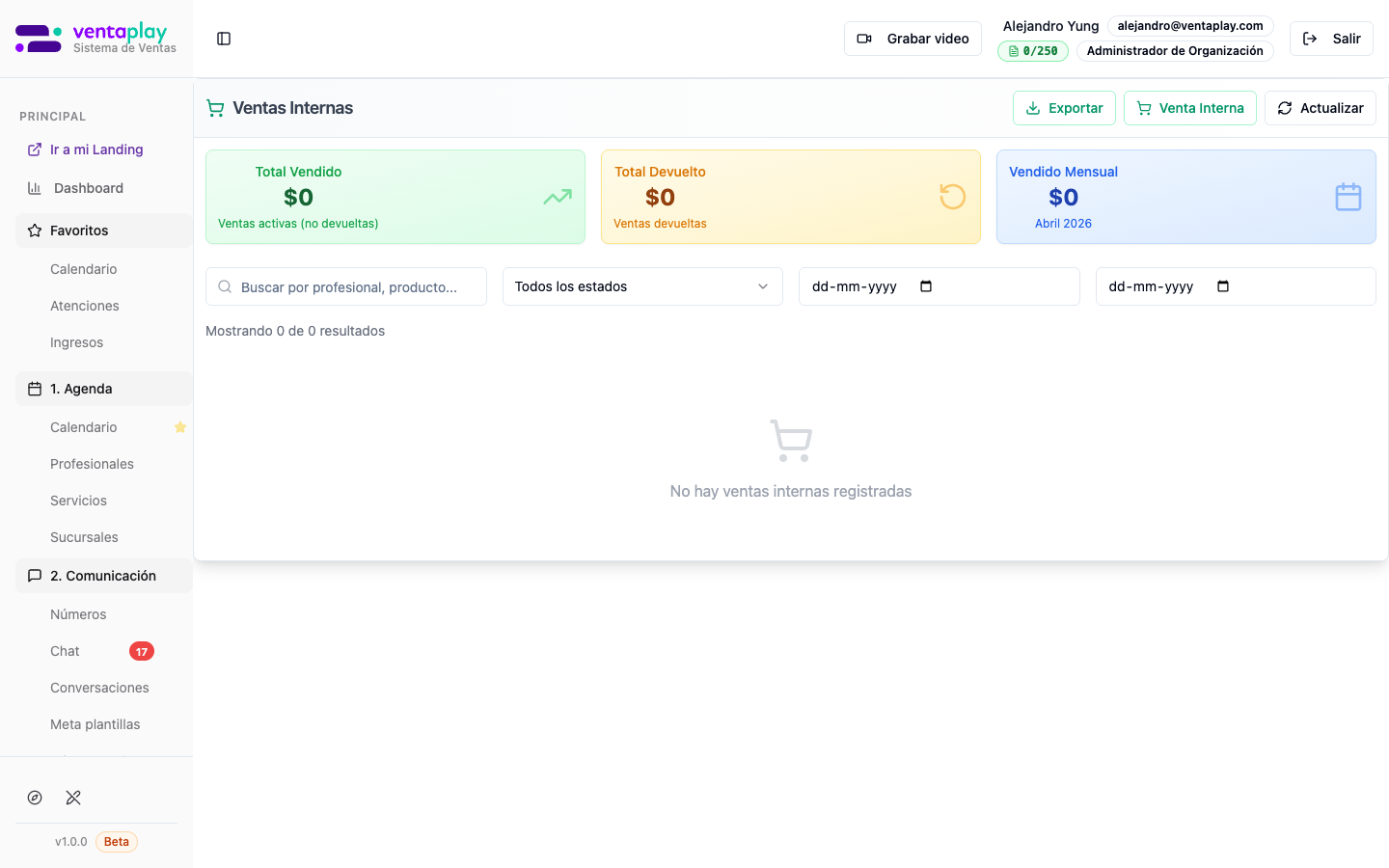Image resolution: width=1389 pixels, height=868 pixels.
Task: Click the crossed tools icon in sidebar footer
Action: 73,798
